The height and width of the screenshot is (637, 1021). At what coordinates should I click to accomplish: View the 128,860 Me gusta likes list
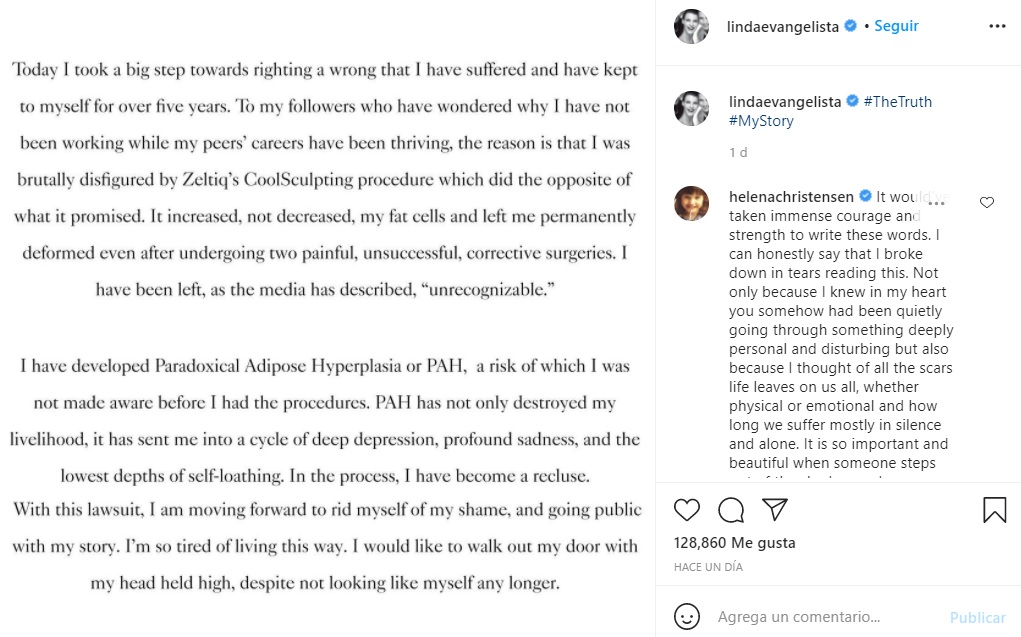(x=734, y=543)
